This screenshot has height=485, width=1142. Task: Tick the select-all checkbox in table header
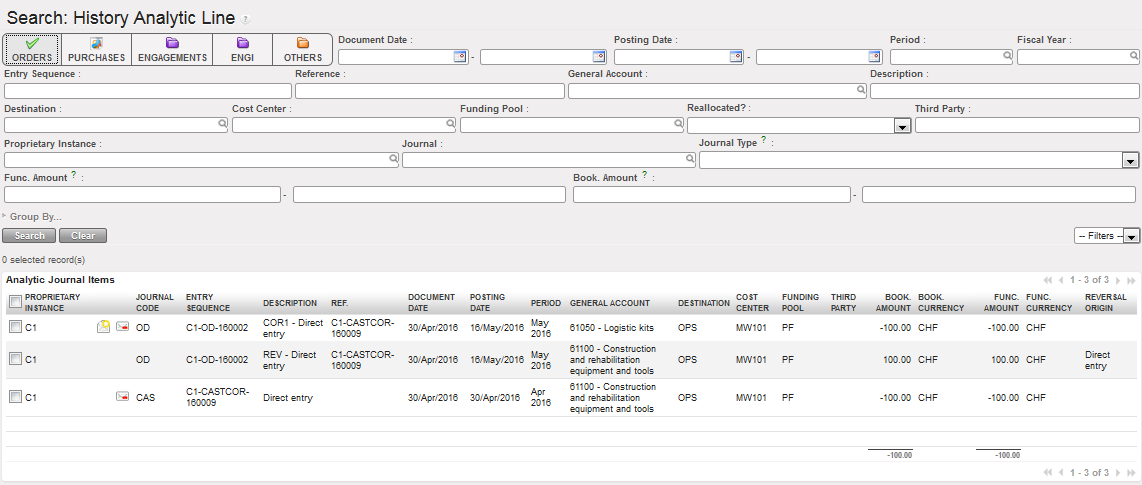point(15,302)
